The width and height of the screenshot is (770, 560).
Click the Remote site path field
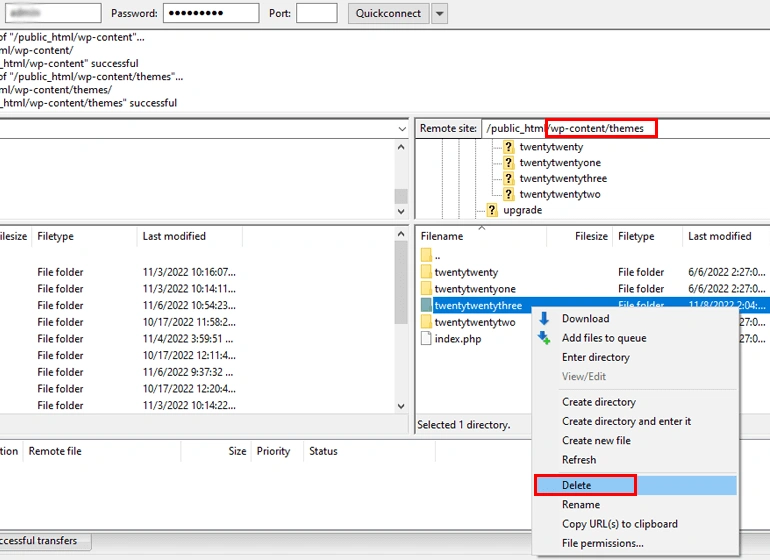(626, 128)
